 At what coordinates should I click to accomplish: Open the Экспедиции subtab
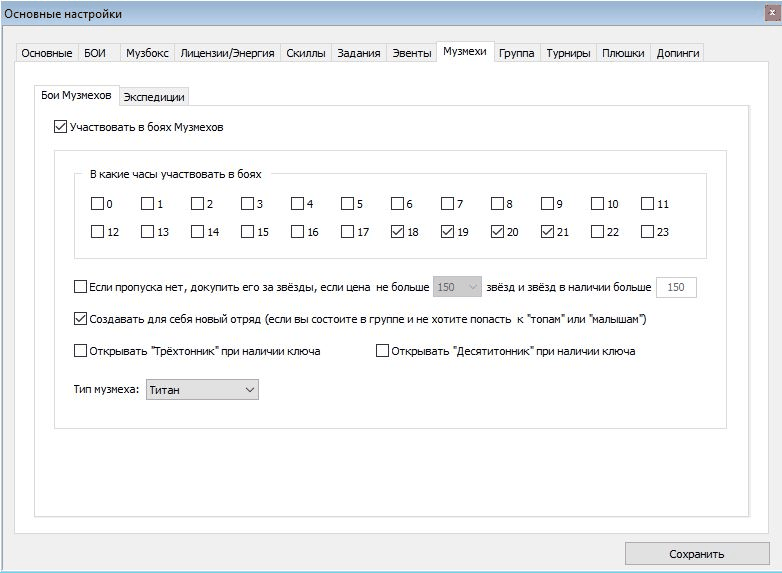point(154,97)
